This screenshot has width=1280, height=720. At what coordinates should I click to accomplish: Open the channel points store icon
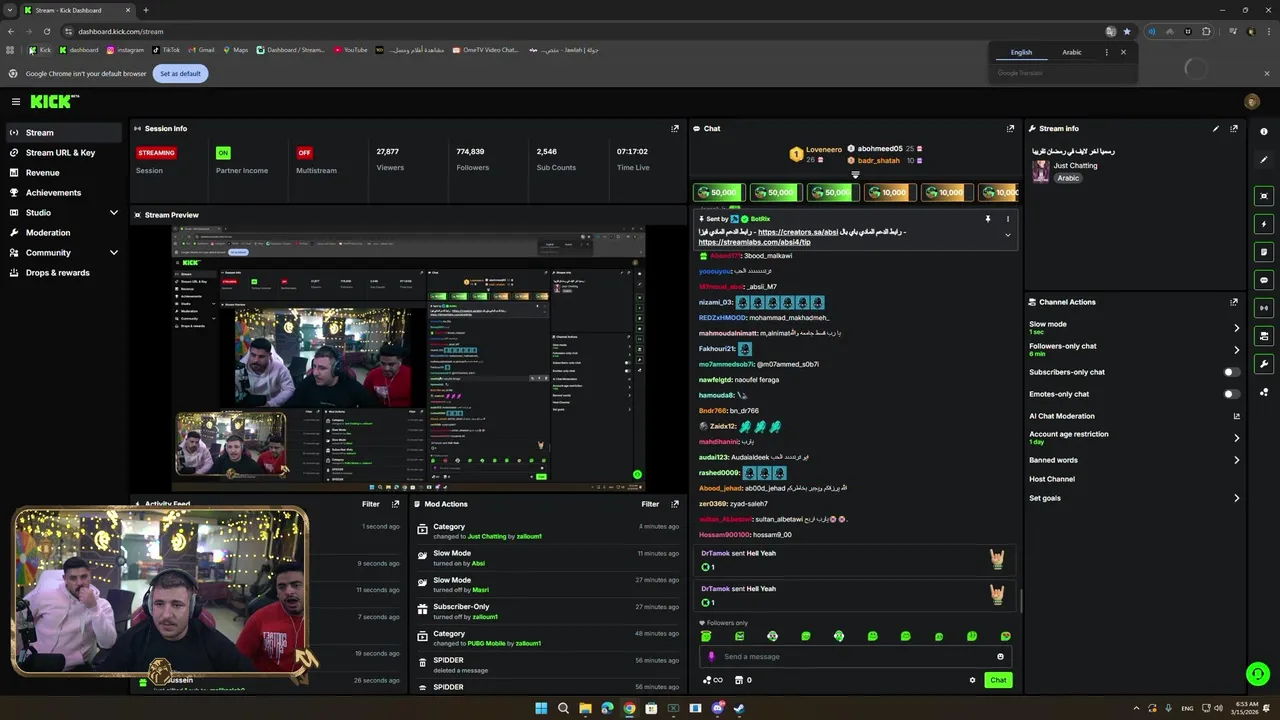coord(739,680)
